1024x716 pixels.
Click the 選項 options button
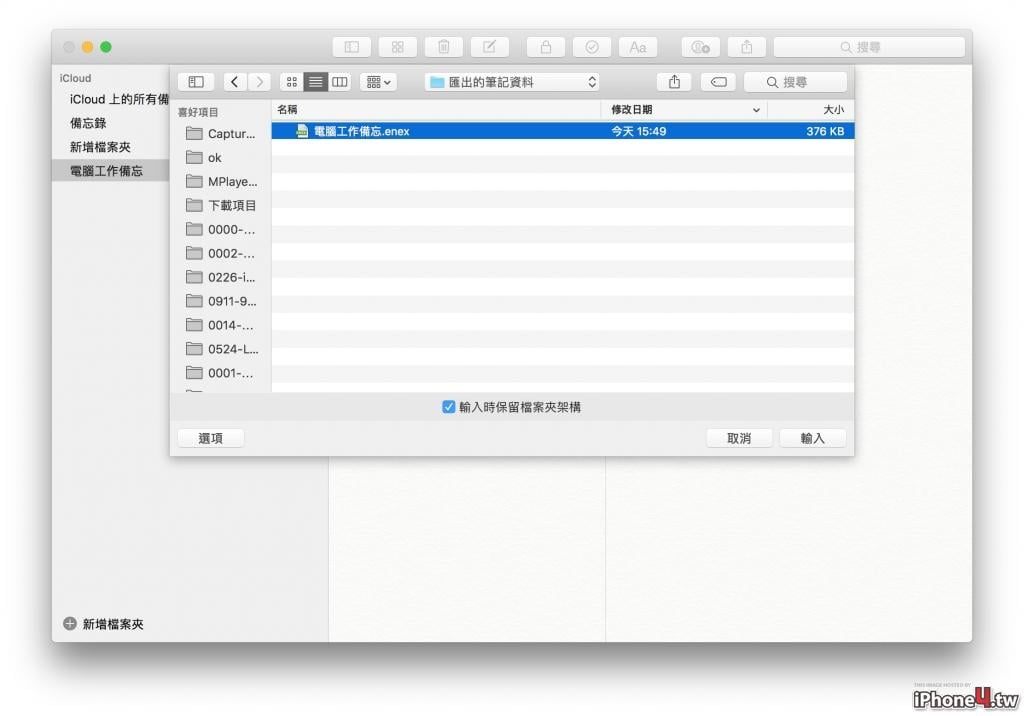(210, 438)
